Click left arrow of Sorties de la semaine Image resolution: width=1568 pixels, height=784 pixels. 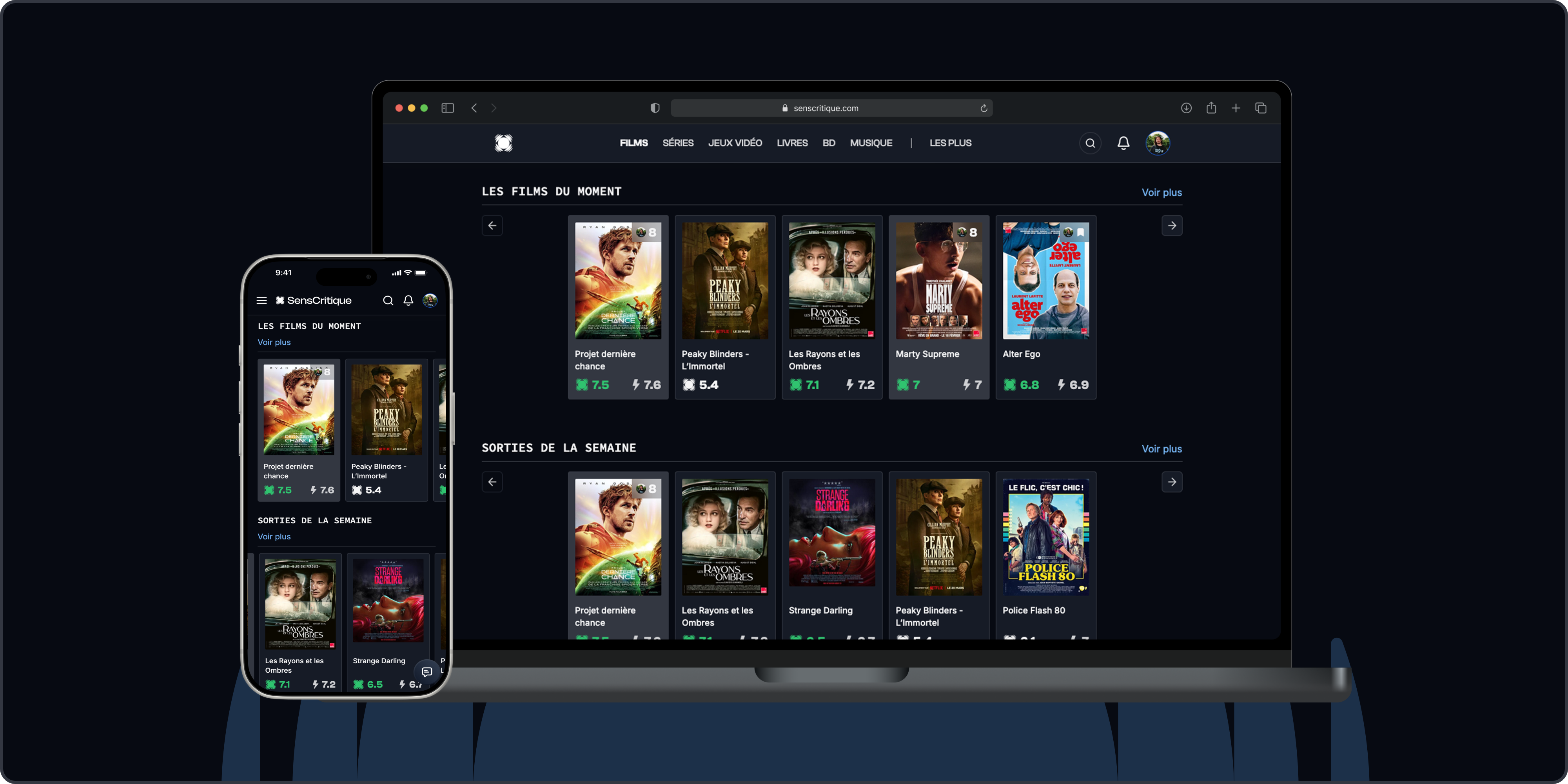[x=492, y=482]
